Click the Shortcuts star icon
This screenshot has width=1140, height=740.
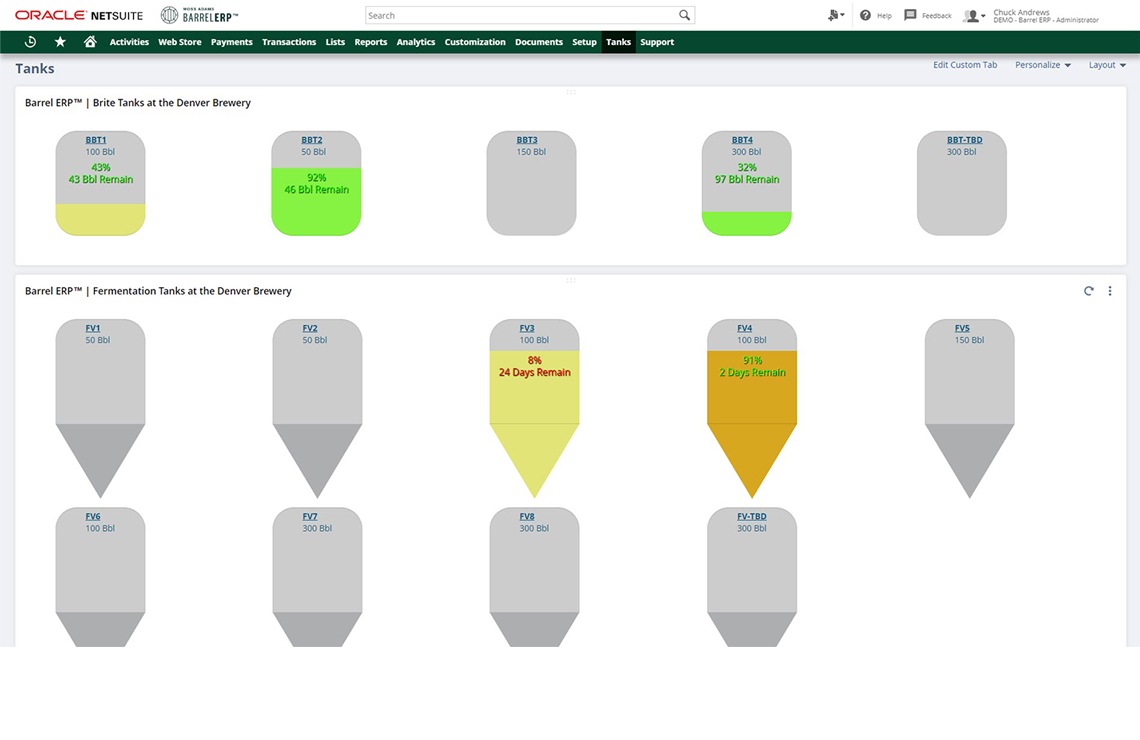pos(60,42)
